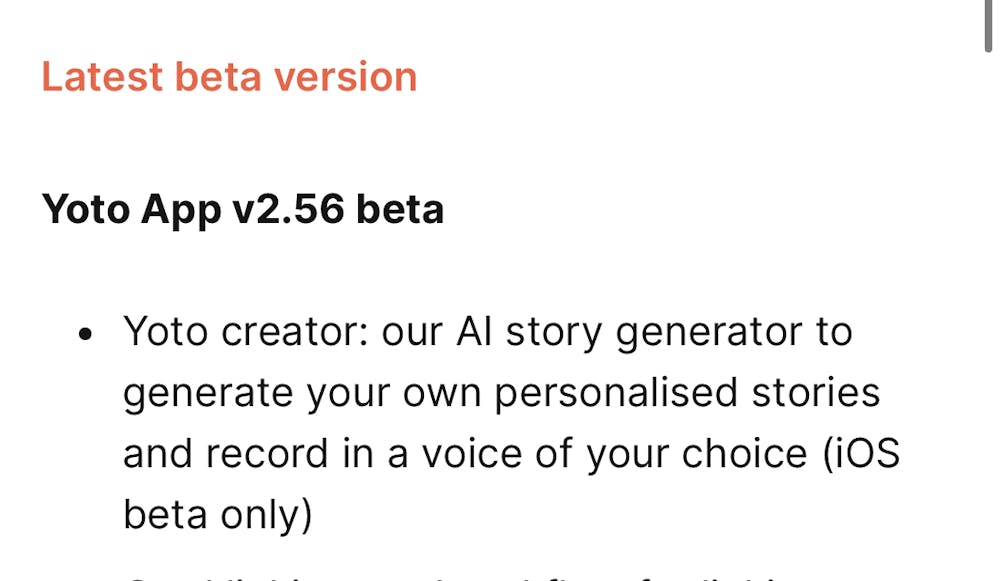The height and width of the screenshot is (581, 1000).
Task: Click the "Latest beta version" heading
Action: click(229, 77)
